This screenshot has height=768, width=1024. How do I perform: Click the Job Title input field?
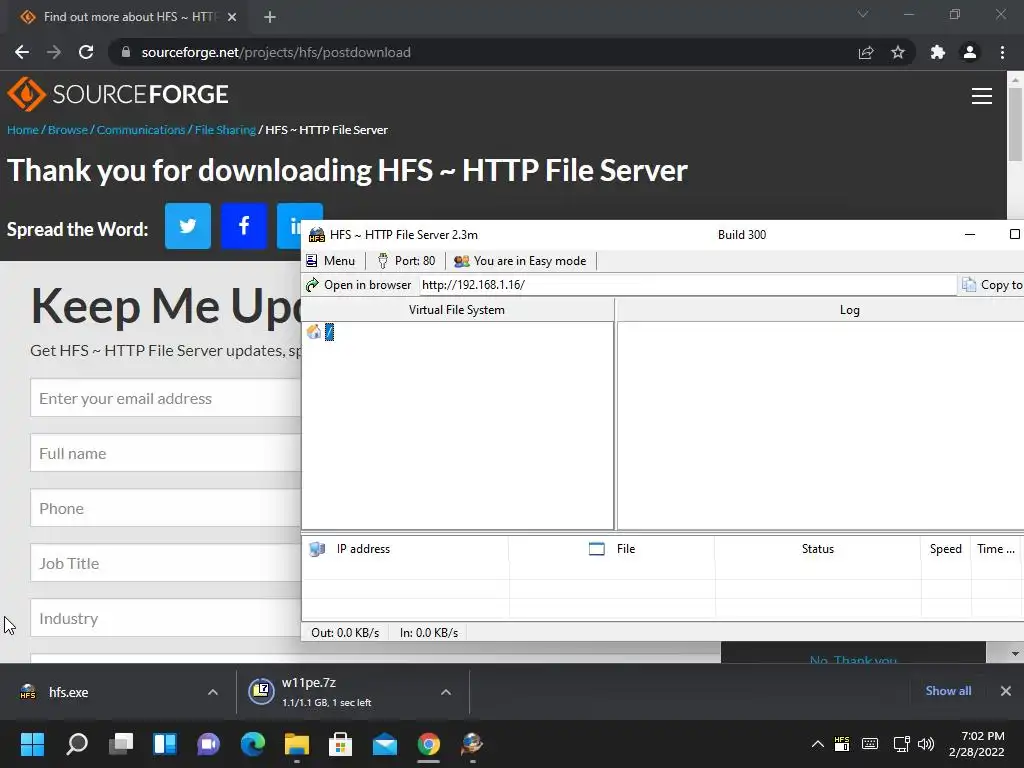166,562
